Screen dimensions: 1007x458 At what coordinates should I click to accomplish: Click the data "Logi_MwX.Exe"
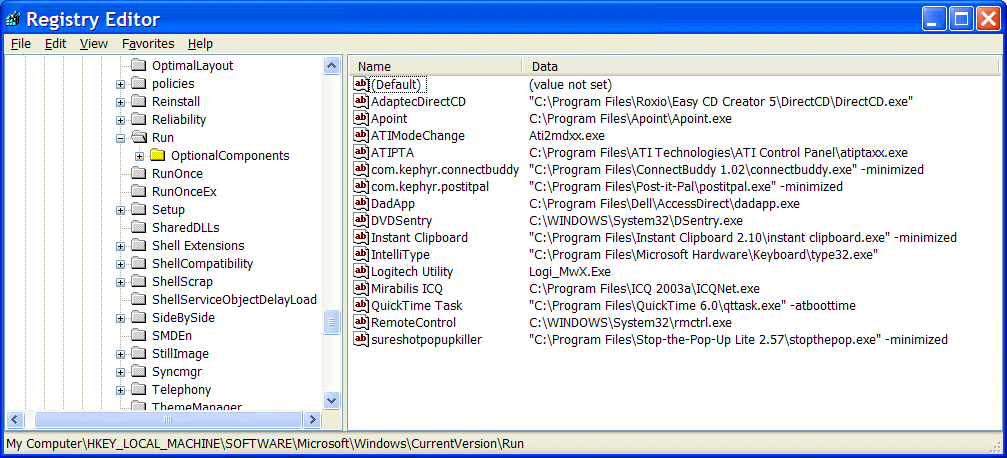click(x=570, y=271)
